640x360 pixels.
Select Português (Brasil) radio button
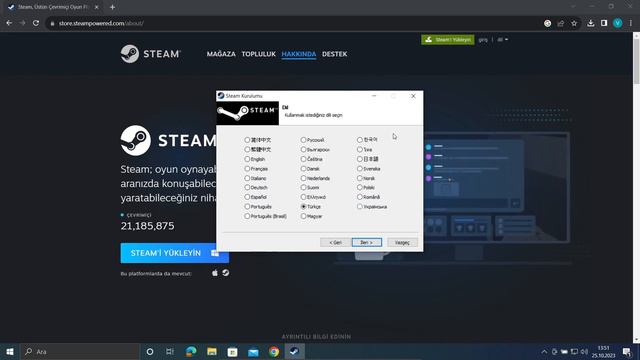[x=247, y=216]
